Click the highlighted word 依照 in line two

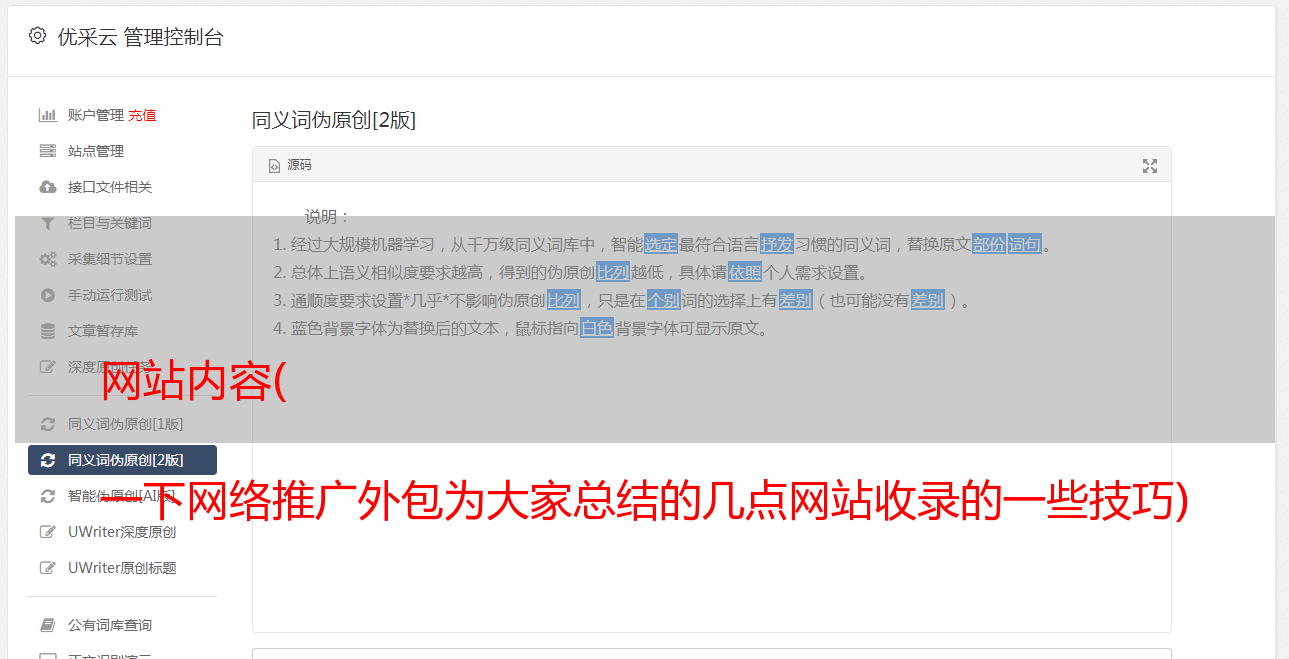point(745,272)
